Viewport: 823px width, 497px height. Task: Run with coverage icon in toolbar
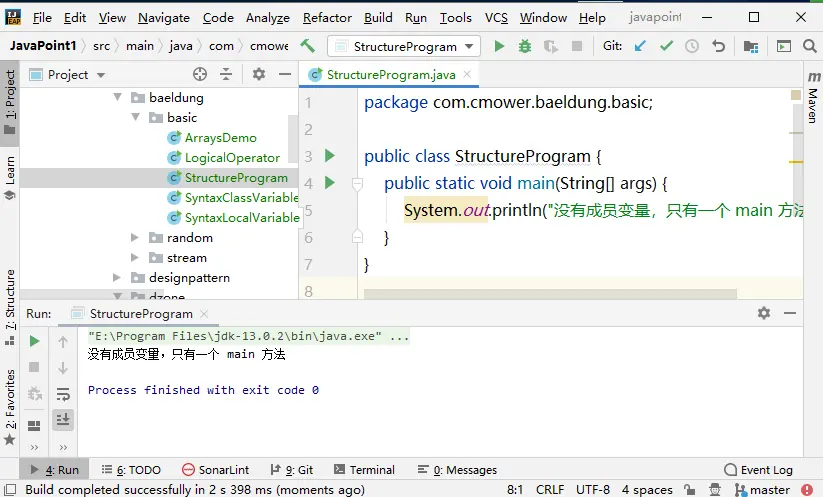[551, 46]
